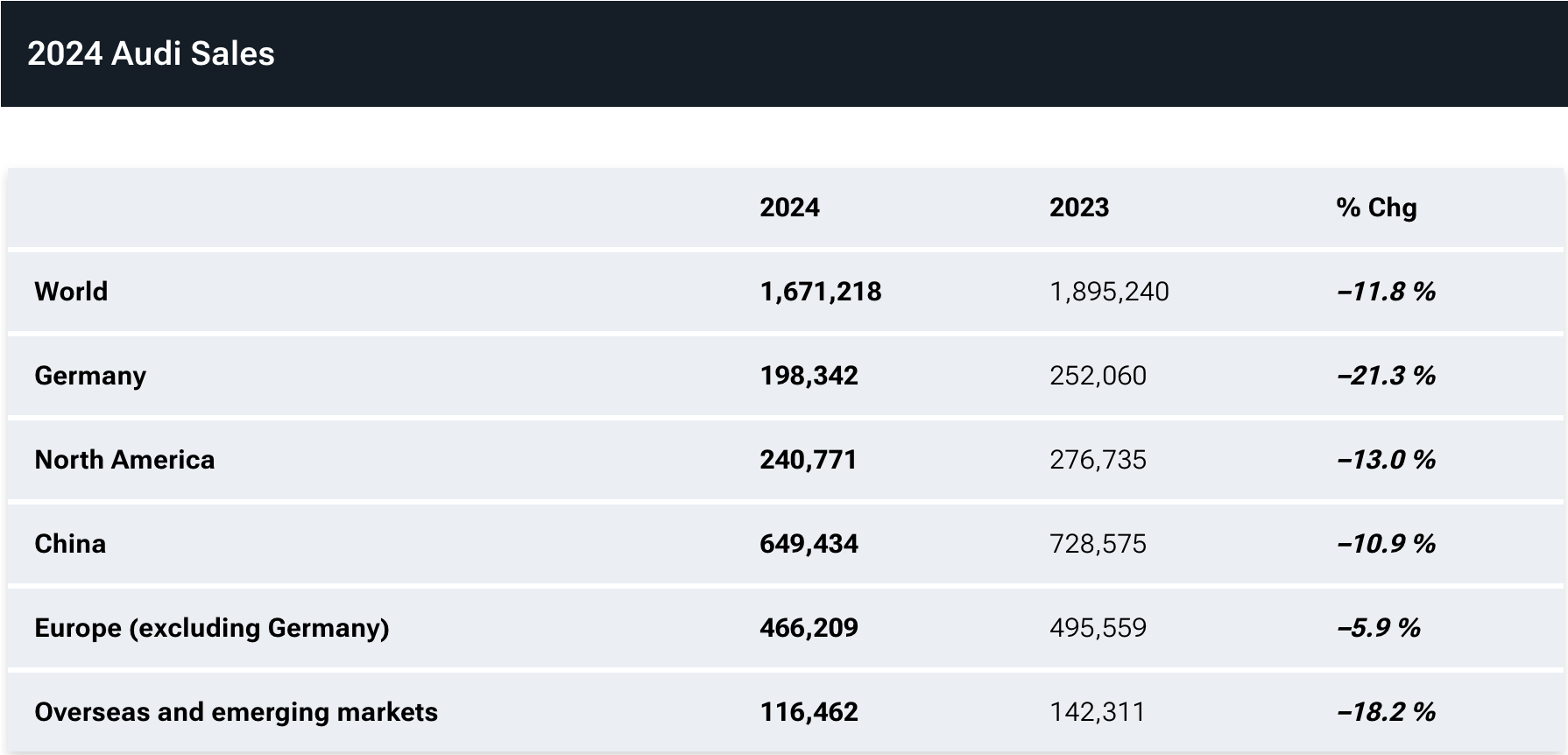Screen dimensions: 1568x755
Task: Click China's −10.9 % change cell
Action: [x=1386, y=544]
